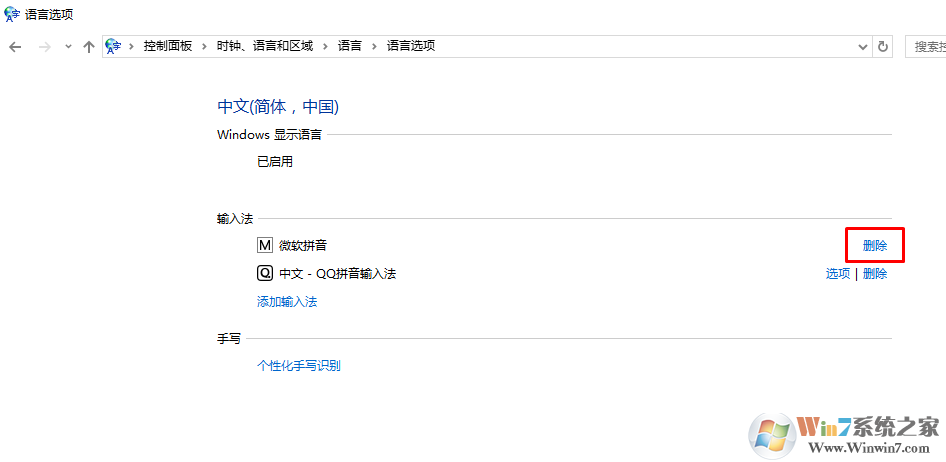This screenshot has width=946, height=462.
Task: Click the 手写 section label
Action: 229,339
